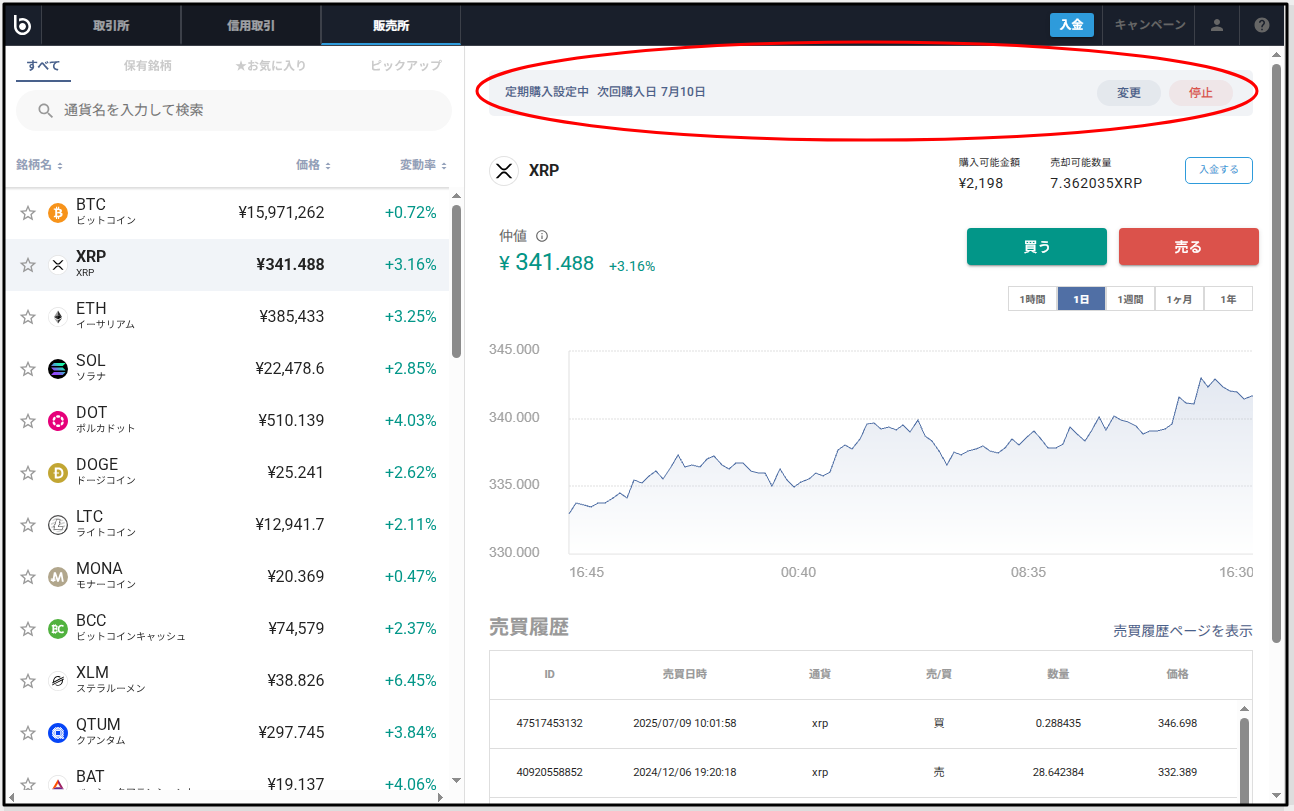Viewport: 1294px width, 811px height.
Task: Click the XRP coin icon in list
Action: pos(58,265)
